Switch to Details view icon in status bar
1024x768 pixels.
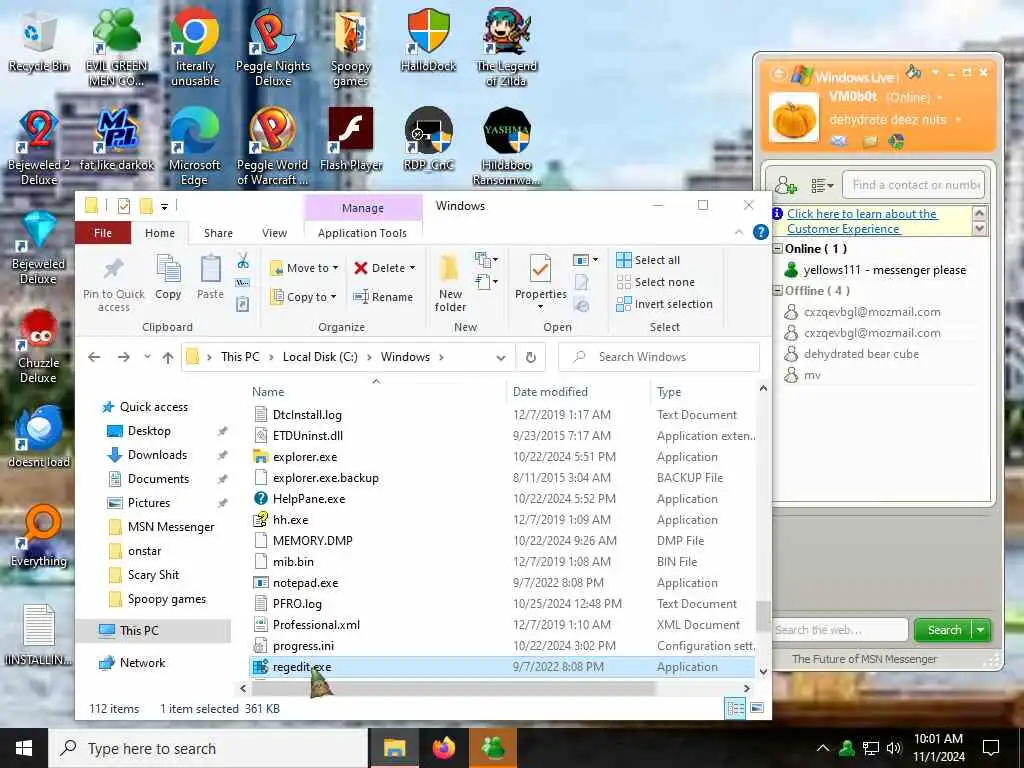point(735,709)
